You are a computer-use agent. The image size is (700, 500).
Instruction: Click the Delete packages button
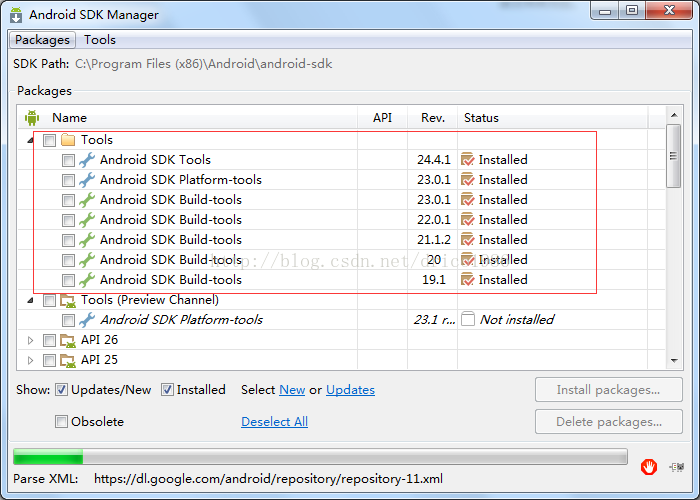click(x=608, y=422)
